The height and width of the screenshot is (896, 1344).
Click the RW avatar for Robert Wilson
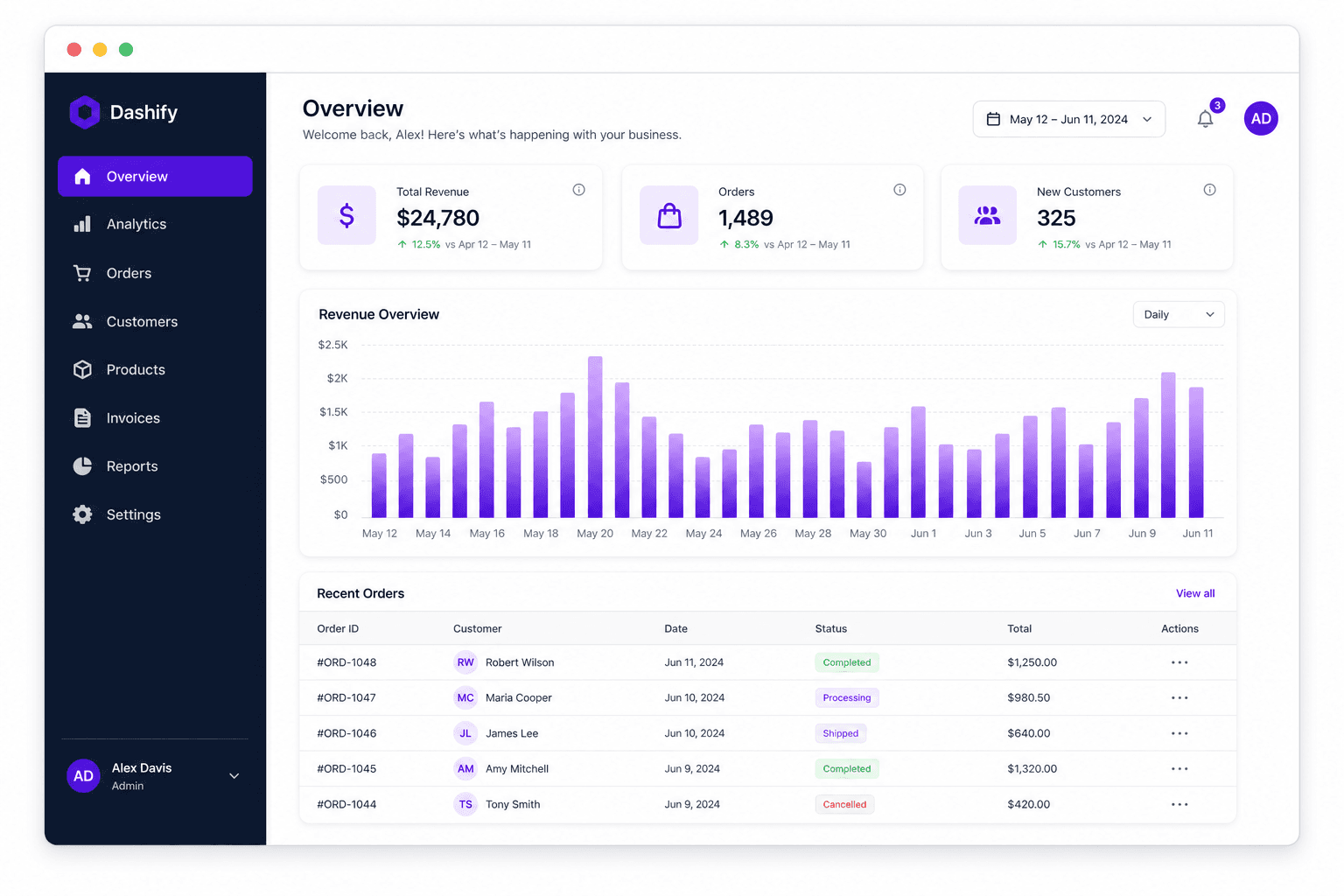(465, 662)
